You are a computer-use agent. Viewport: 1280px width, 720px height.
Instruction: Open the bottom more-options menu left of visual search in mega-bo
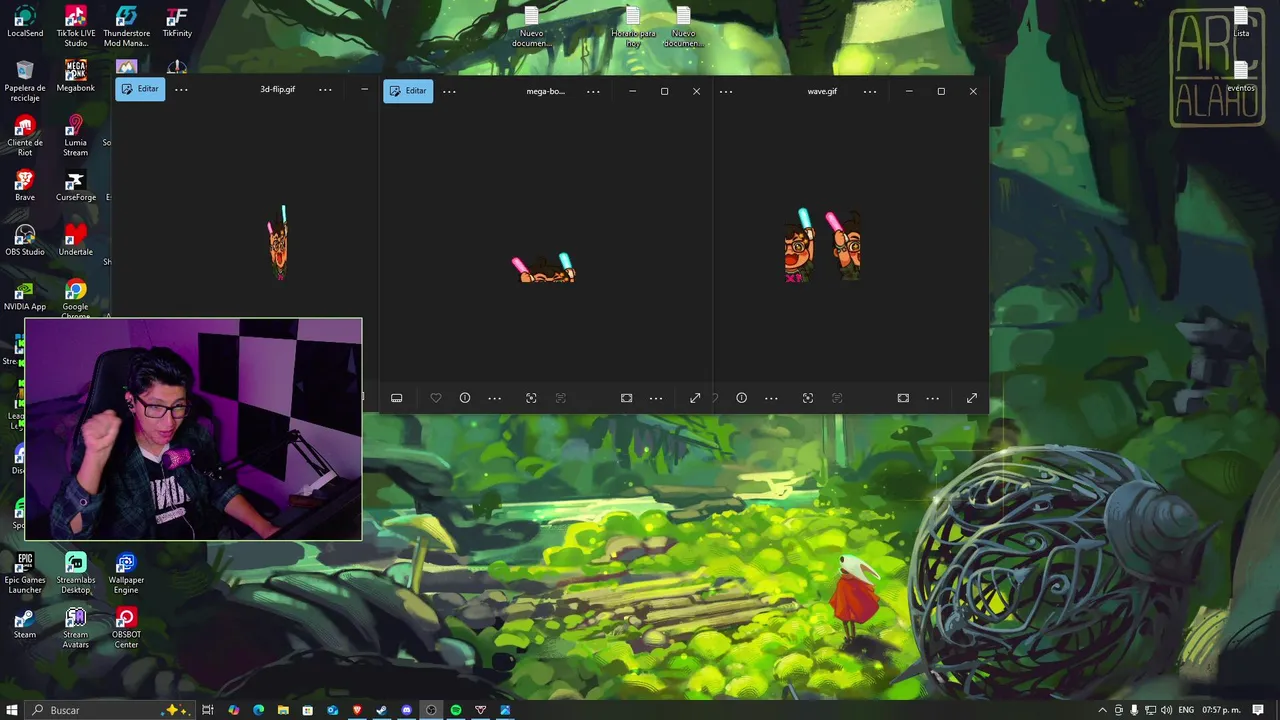coord(494,398)
